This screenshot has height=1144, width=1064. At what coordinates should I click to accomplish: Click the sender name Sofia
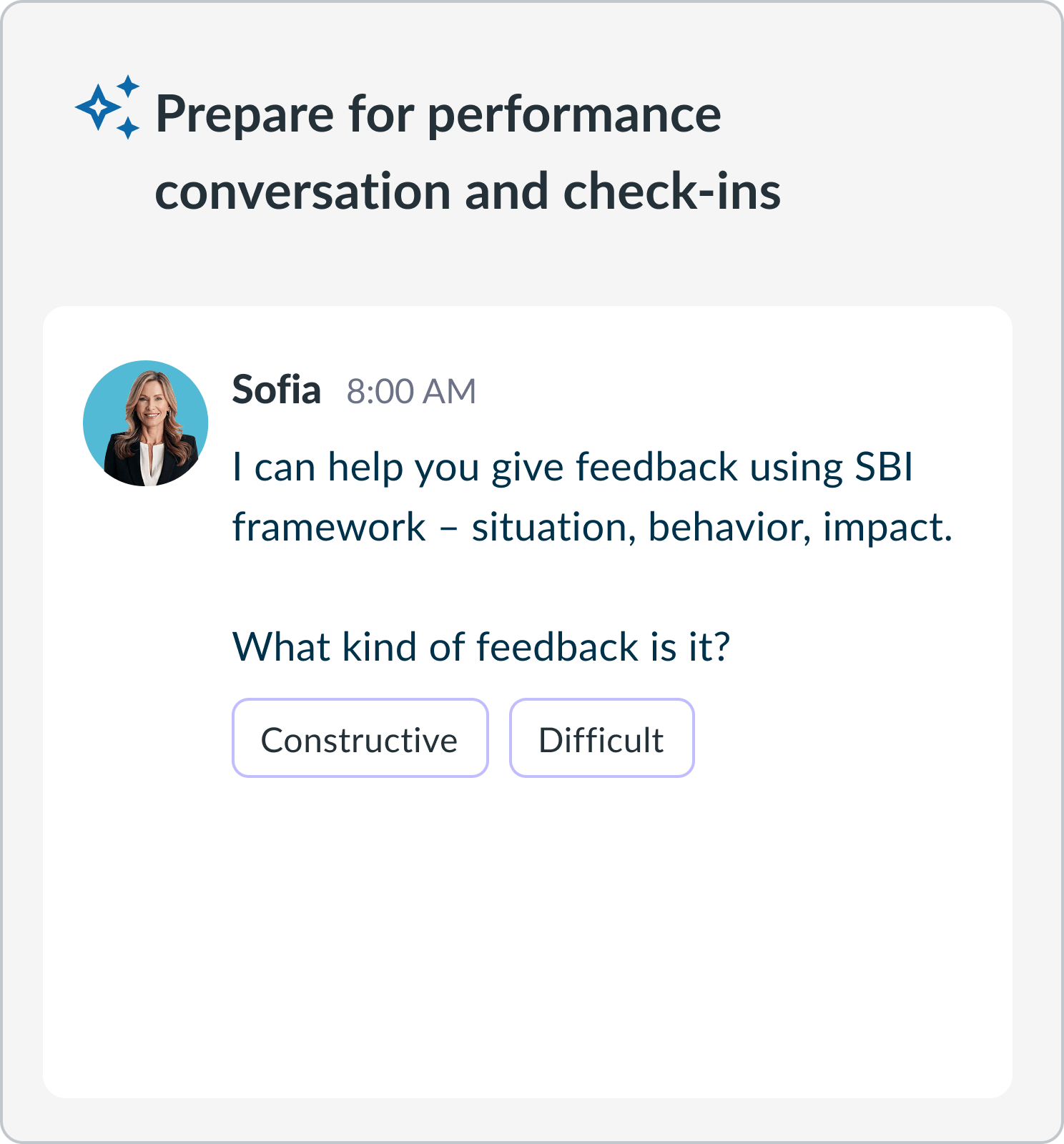[x=277, y=390]
